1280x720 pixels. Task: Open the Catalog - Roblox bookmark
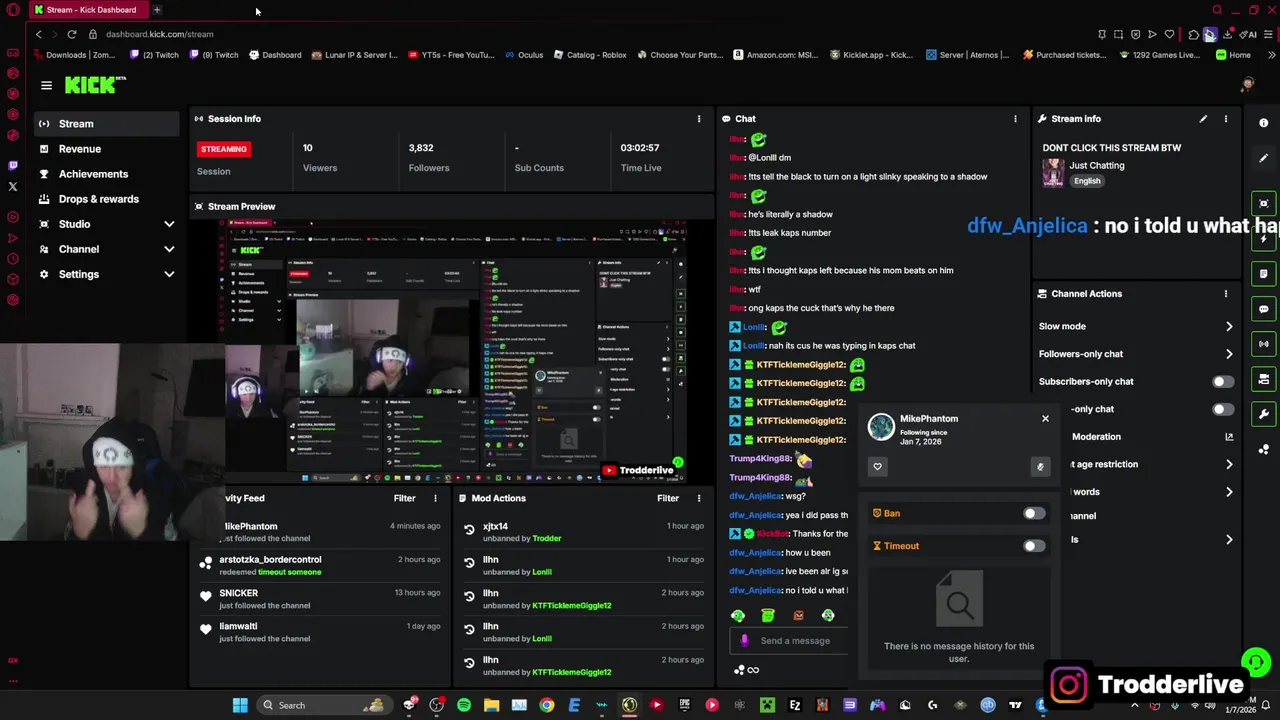590,55
